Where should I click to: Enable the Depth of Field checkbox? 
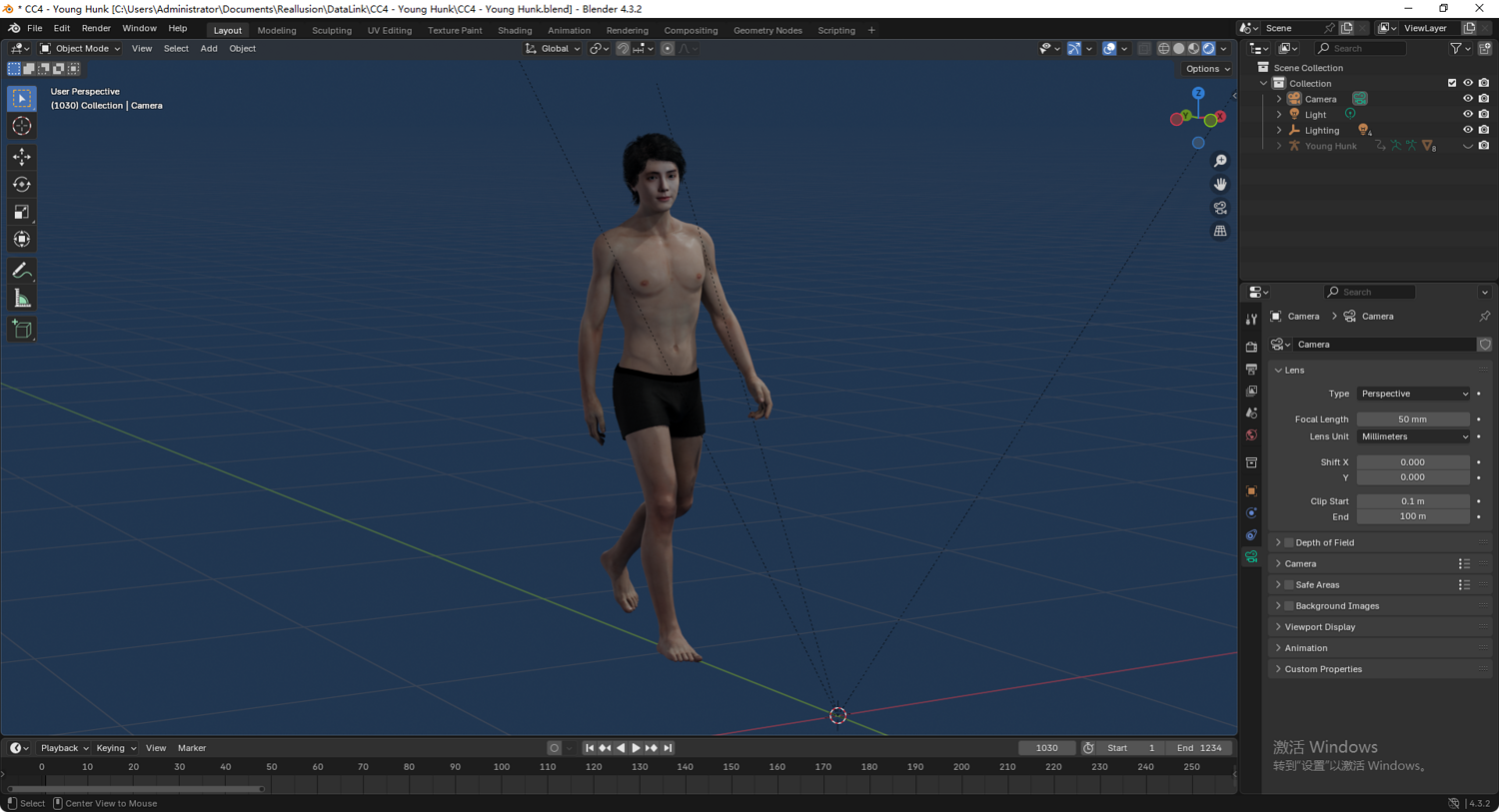[x=1289, y=542]
